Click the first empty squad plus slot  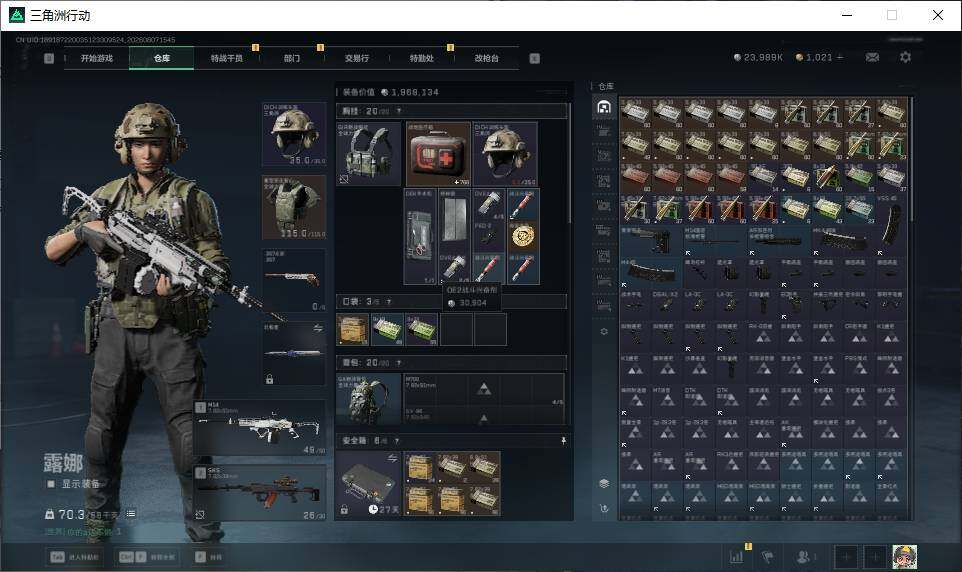pyautogui.click(x=846, y=557)
